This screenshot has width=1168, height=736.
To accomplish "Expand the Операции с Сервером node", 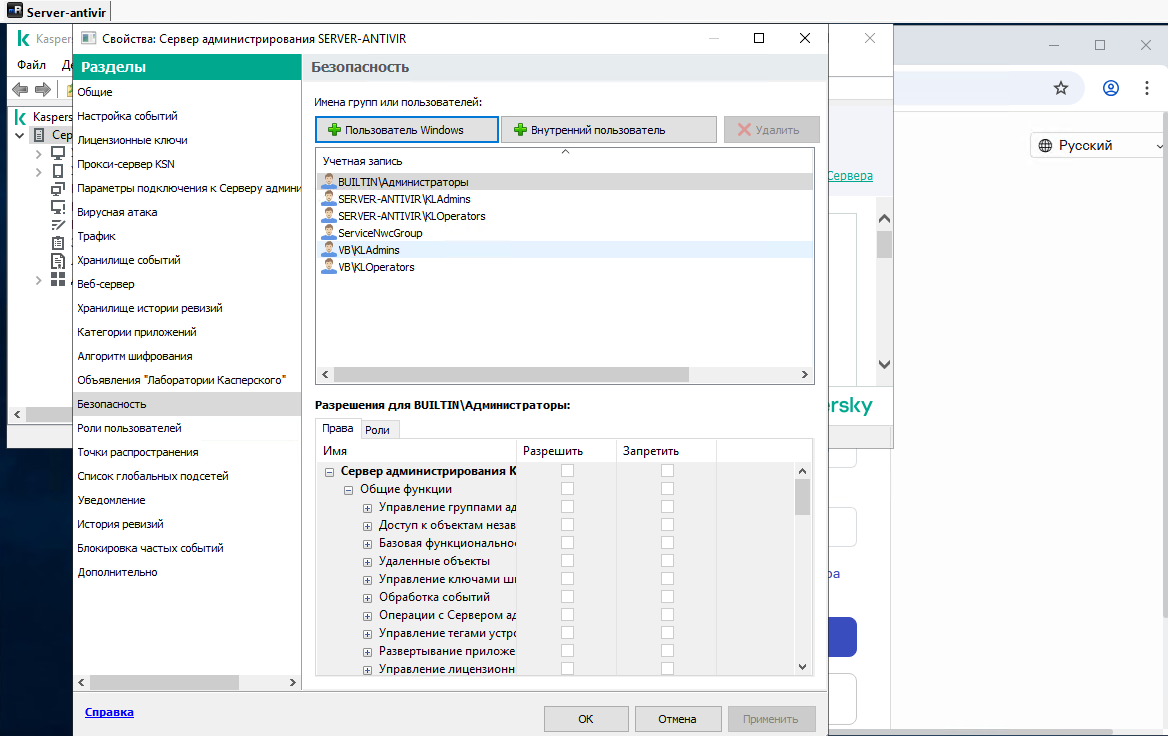I will [367, 616].
